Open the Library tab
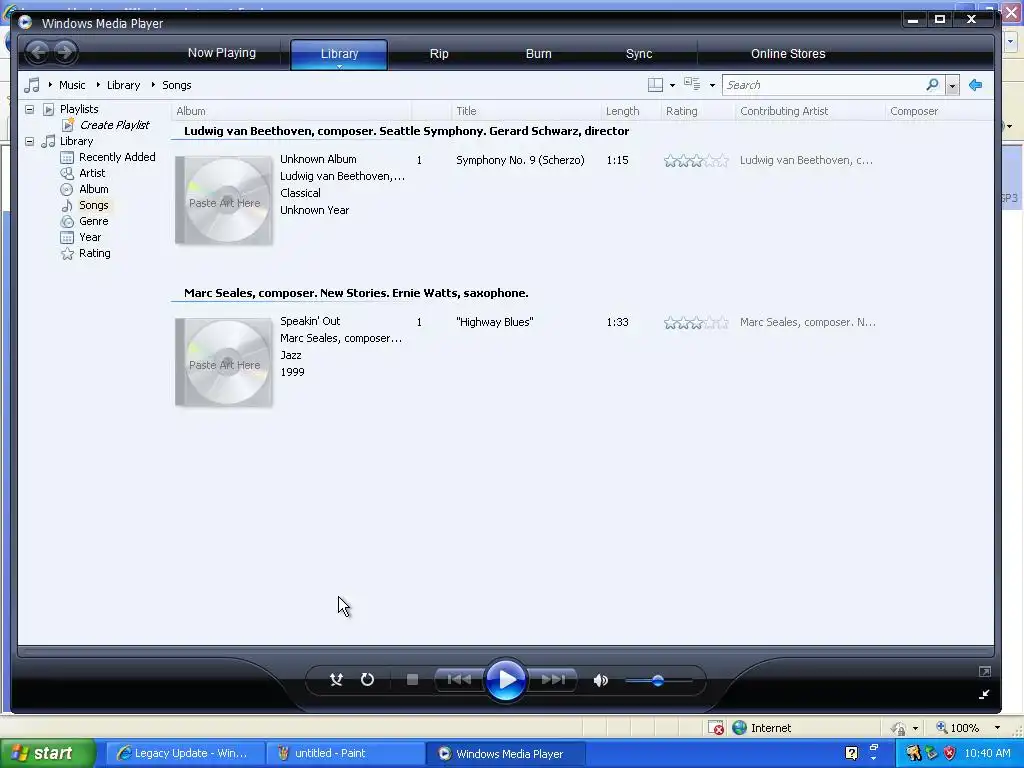This screenshot has width=1024, height=768. coord(339,54)
